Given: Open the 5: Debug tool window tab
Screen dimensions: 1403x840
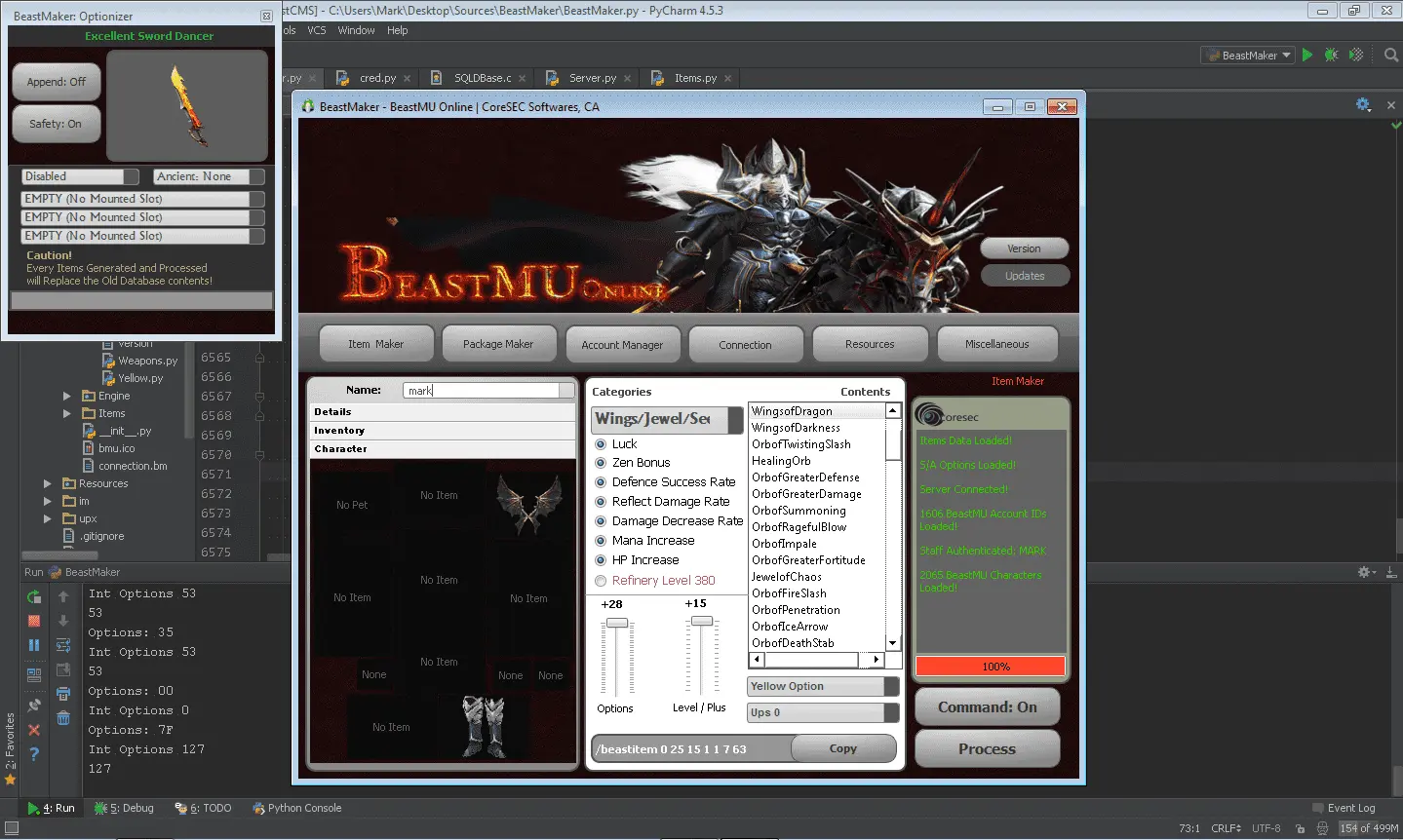Looking at the screenshot, I should point(125,808).
